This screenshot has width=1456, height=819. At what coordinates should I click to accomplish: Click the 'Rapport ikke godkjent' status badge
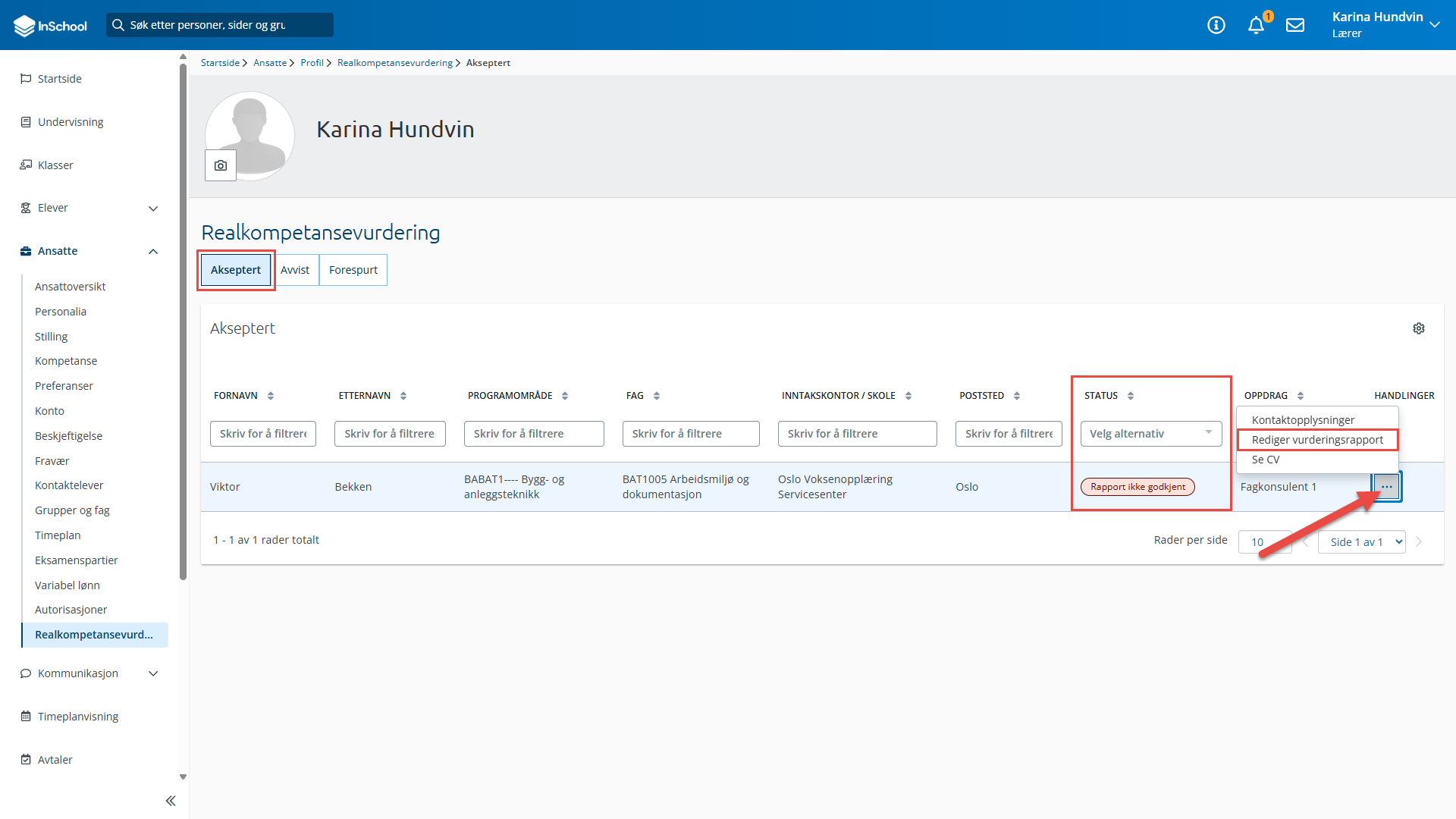1137,487
